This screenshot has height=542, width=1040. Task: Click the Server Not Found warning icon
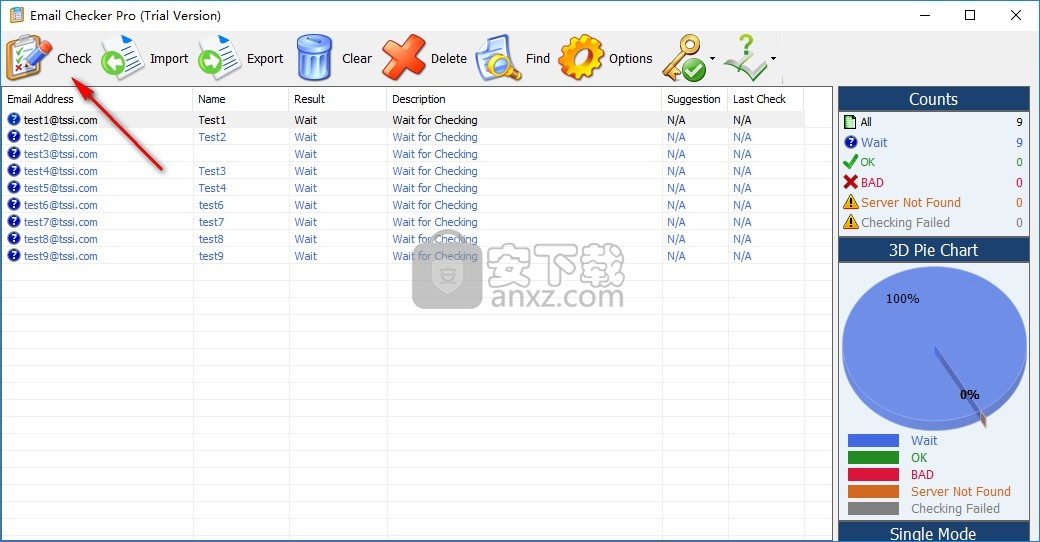(x=850, y=202)
